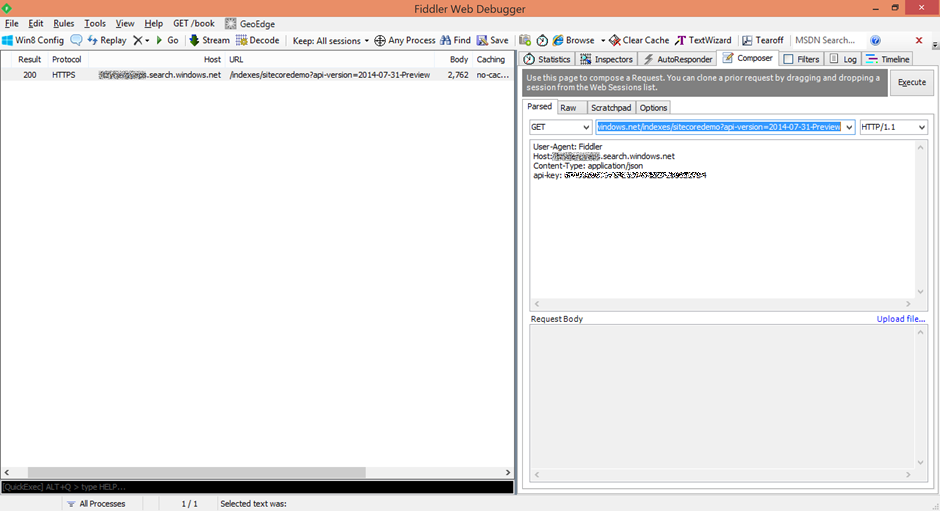Switch to the Log tab
This screenshot has height=511, width=940.
(x=843, y=59)
